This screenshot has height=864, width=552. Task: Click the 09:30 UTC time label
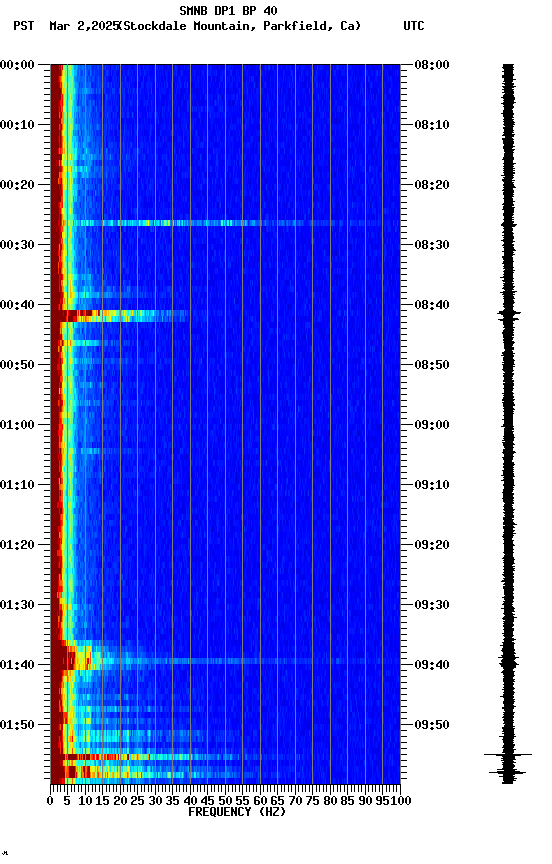click(x=432, y=605)
